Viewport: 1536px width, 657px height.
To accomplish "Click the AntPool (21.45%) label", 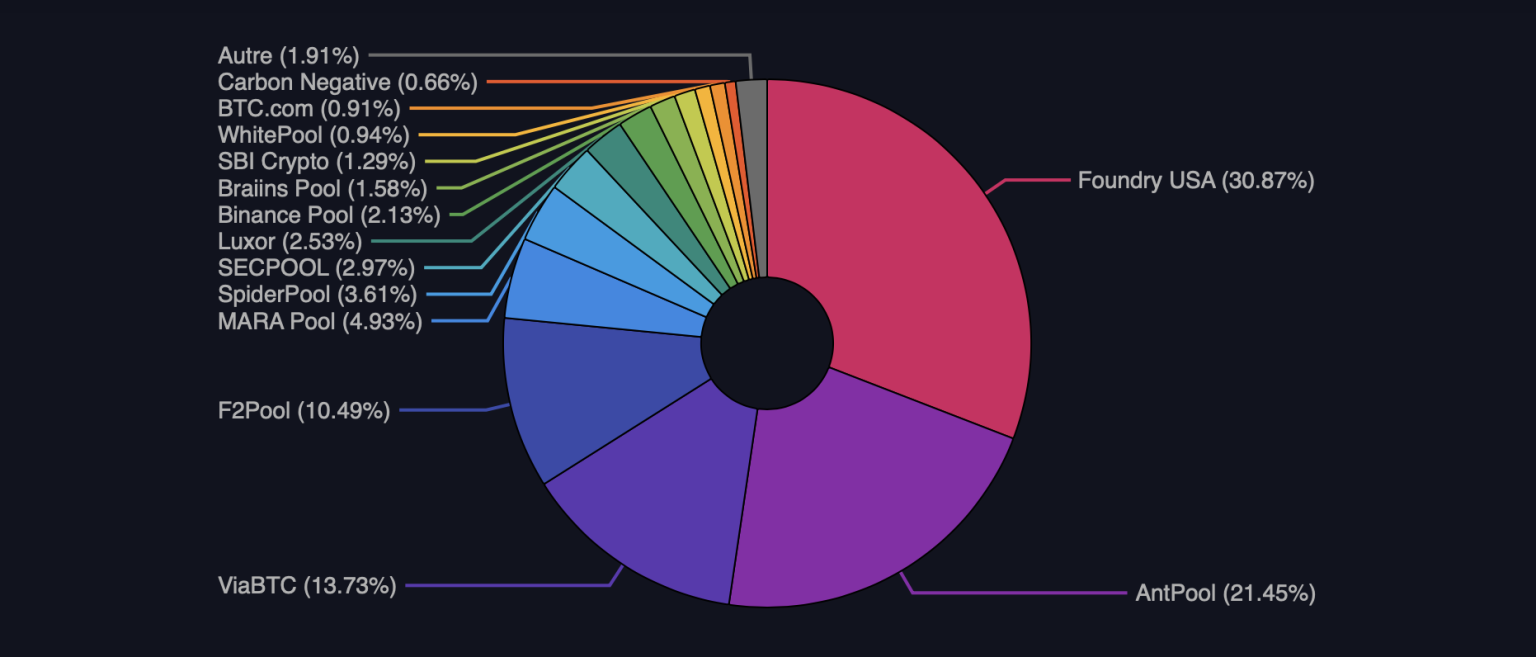I will (1225, 593).
